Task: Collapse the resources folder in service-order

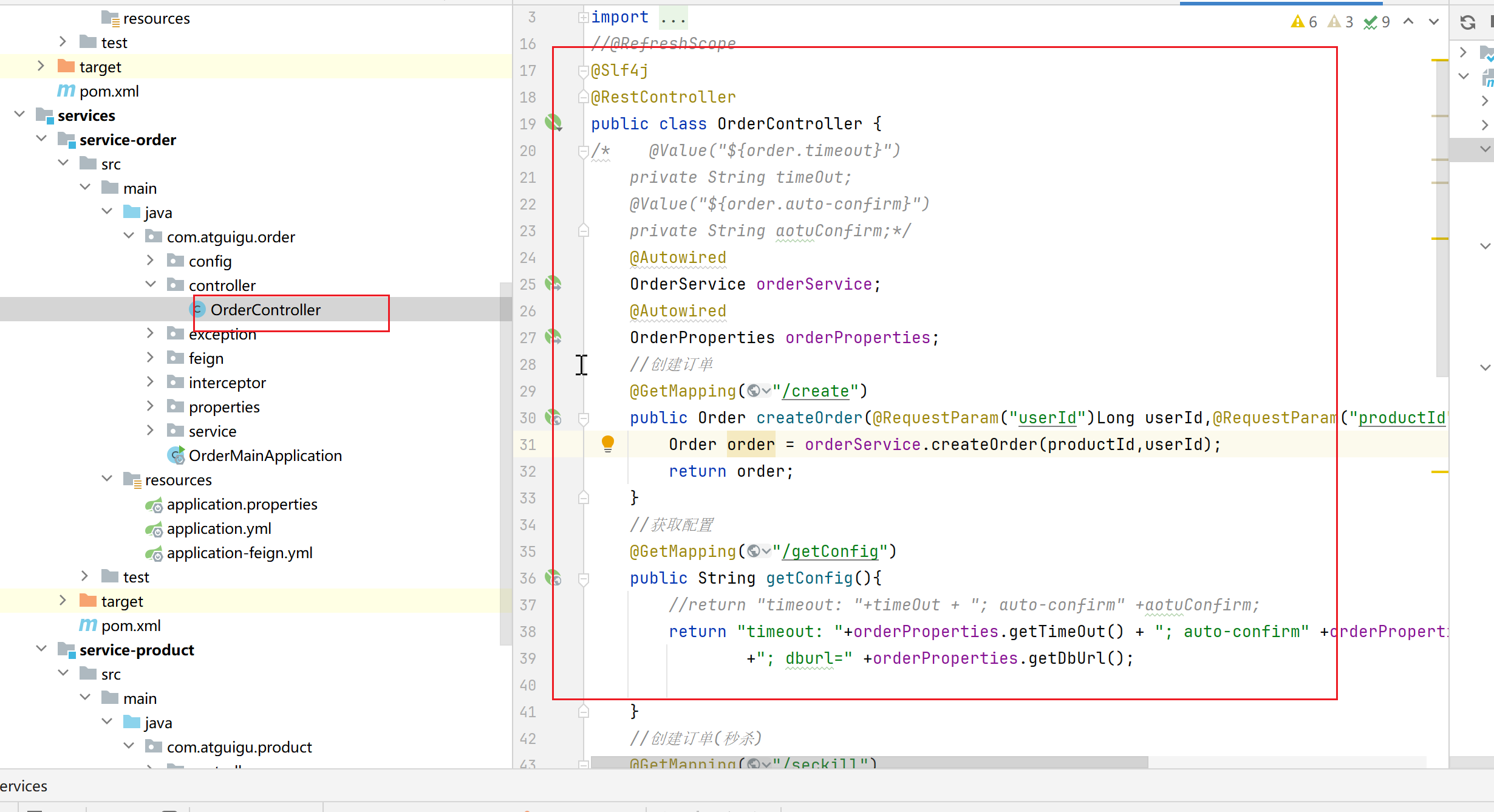Action: click(107, 479)
